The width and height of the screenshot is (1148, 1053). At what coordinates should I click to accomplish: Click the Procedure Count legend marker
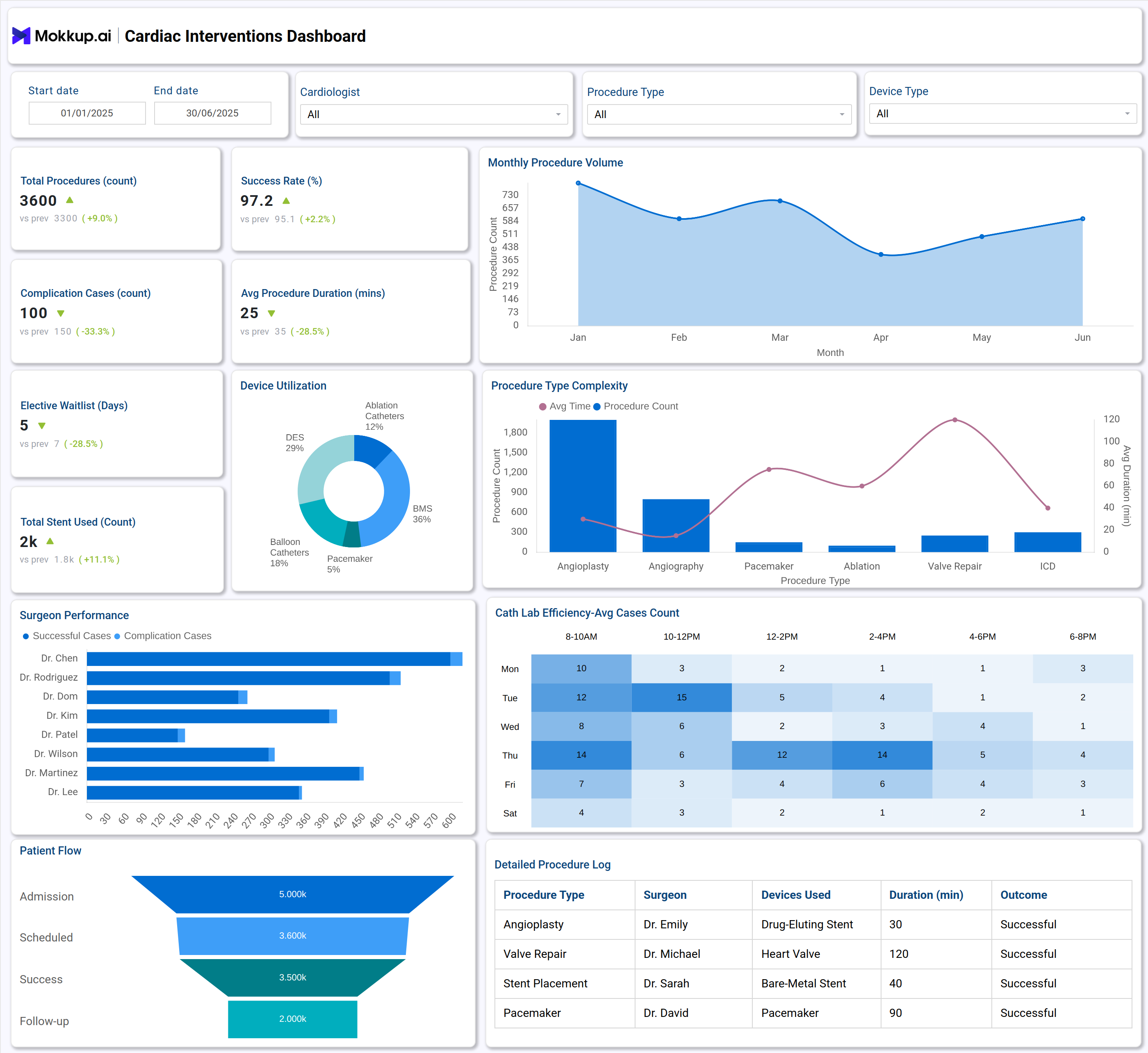point(597,407)
